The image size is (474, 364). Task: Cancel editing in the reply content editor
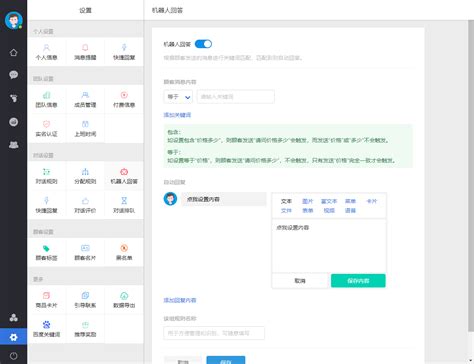point(300,281)
